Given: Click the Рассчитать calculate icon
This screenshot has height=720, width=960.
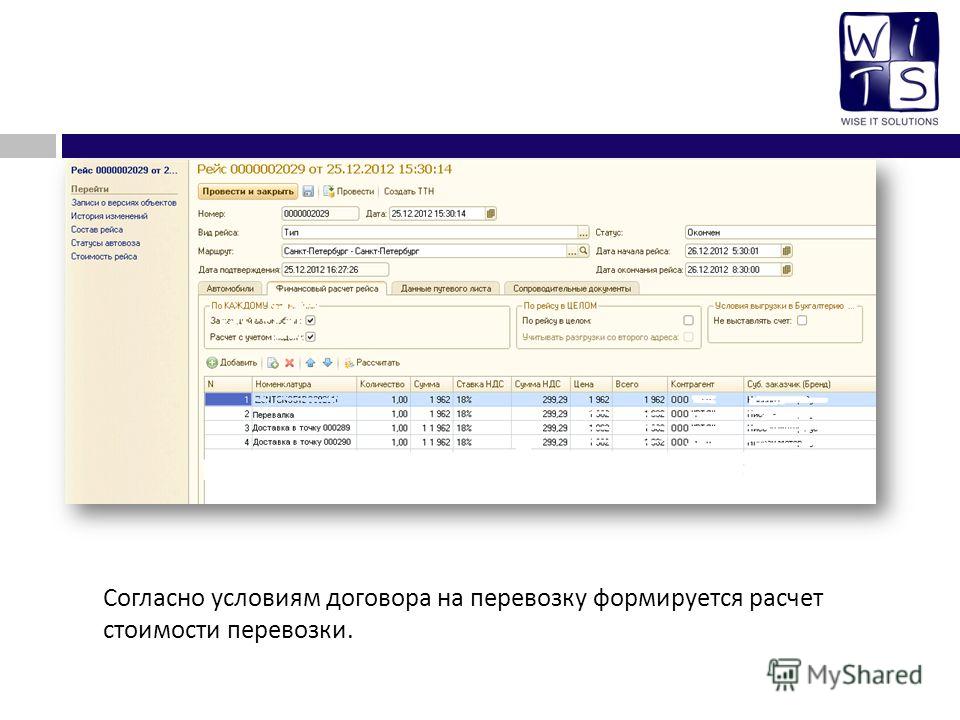Looking at the screenshot, I should pos(349,363).
